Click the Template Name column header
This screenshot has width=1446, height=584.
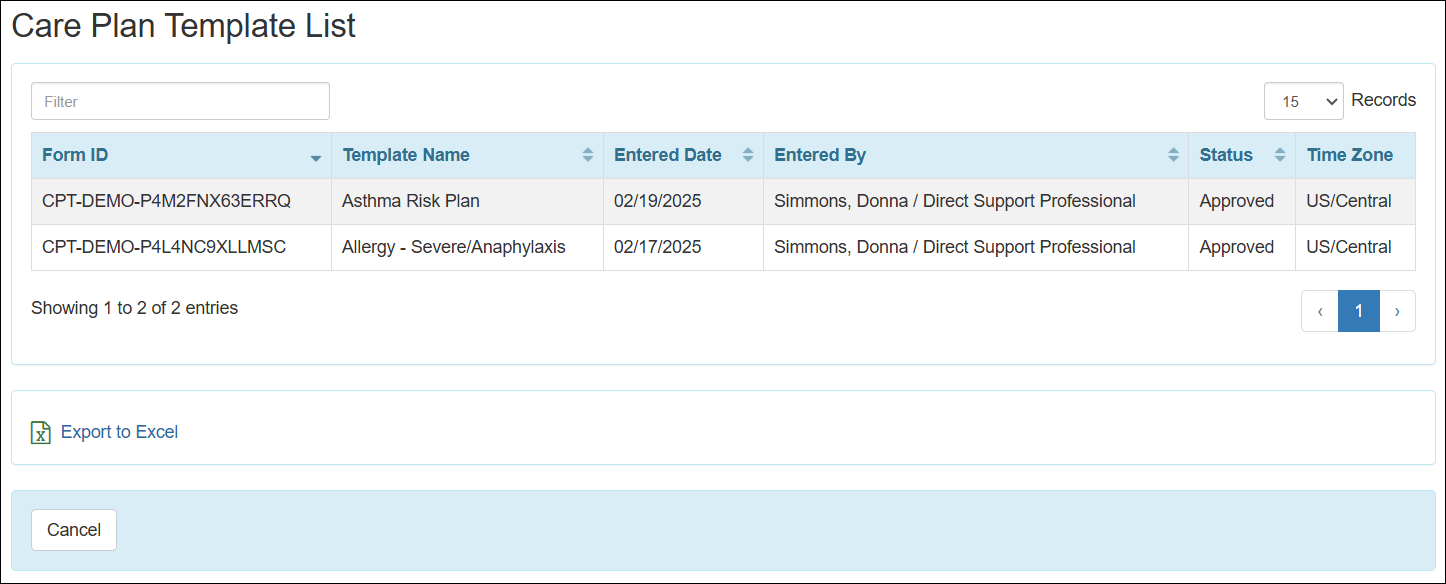467,156
